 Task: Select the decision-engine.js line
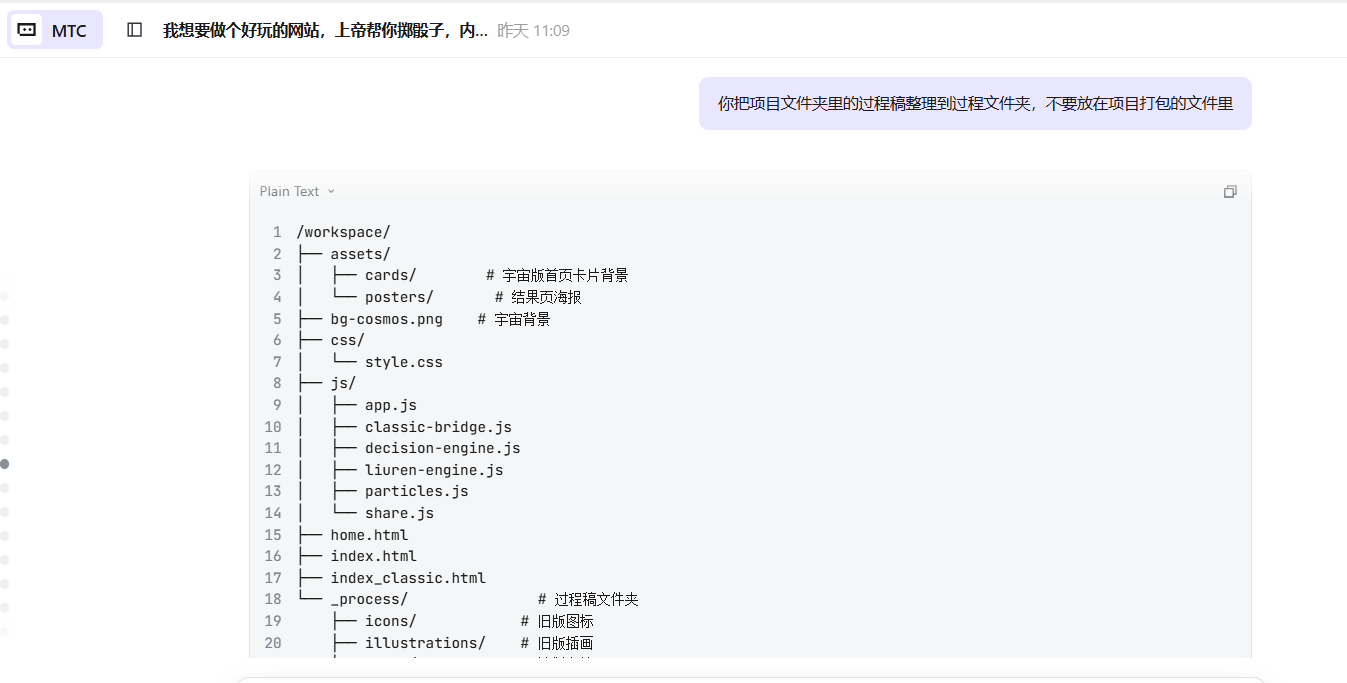tap(442, 448)
